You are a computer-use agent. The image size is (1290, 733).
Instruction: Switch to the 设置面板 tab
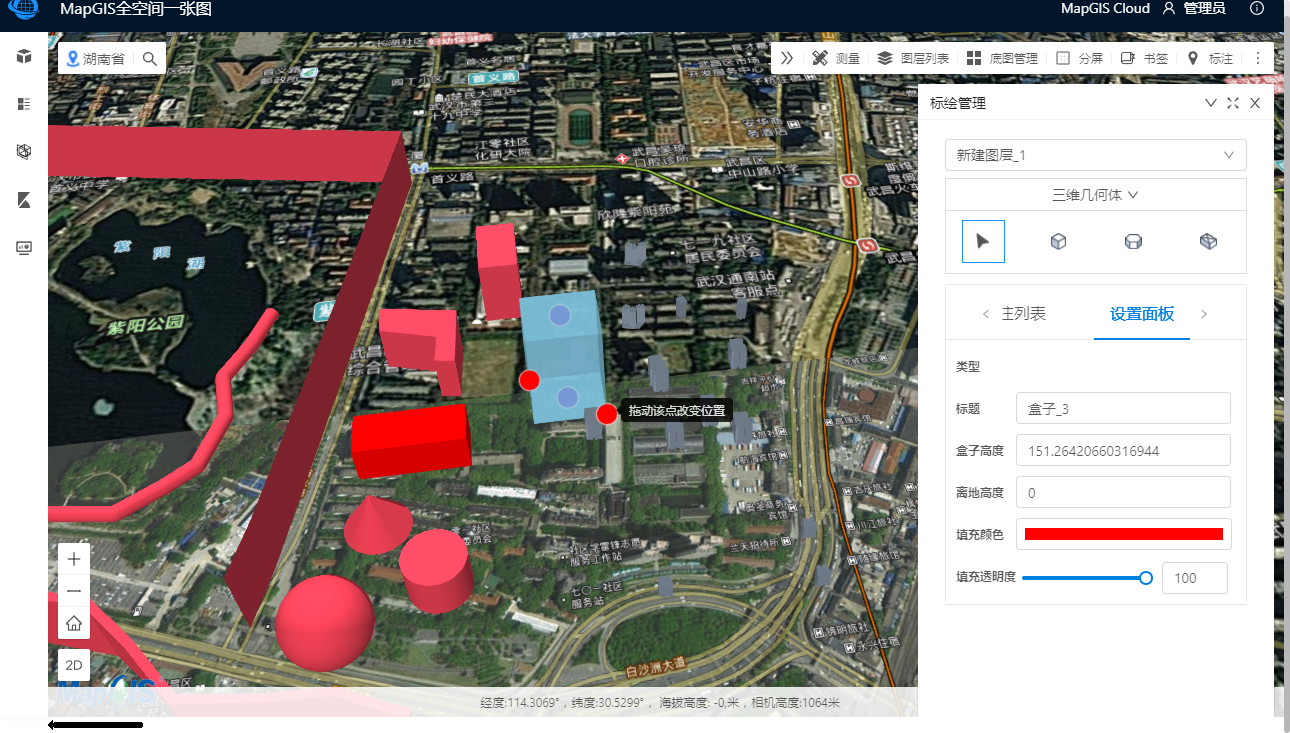pos(1142,314)
